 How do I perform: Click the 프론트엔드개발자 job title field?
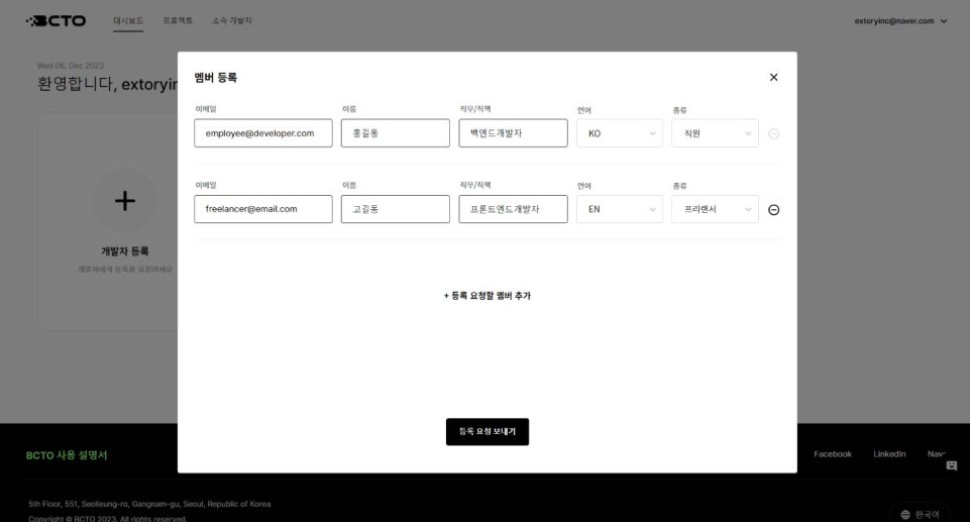[x=513, y=209]
